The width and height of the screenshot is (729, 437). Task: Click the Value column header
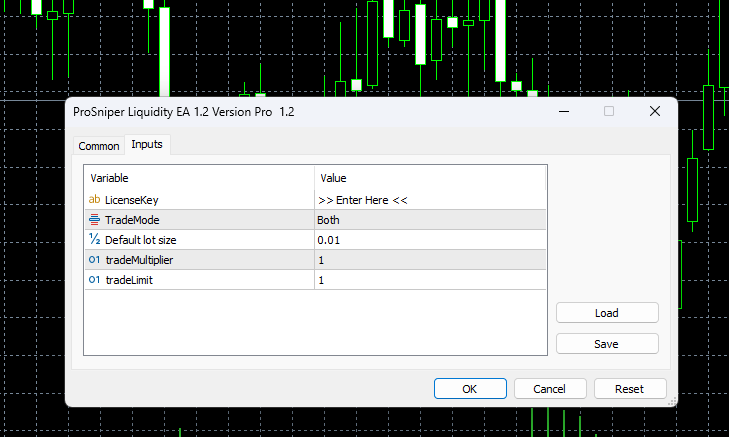(x=430, y=178)
